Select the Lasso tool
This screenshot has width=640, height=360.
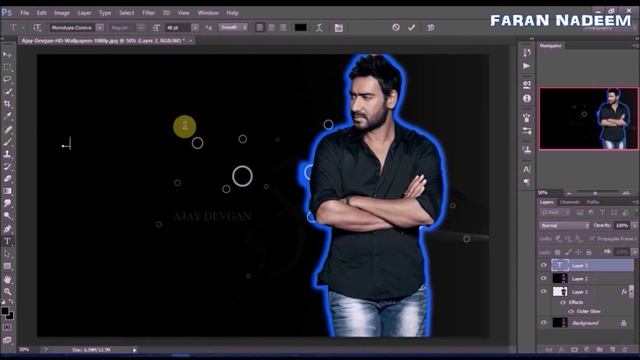click(7, 79)
